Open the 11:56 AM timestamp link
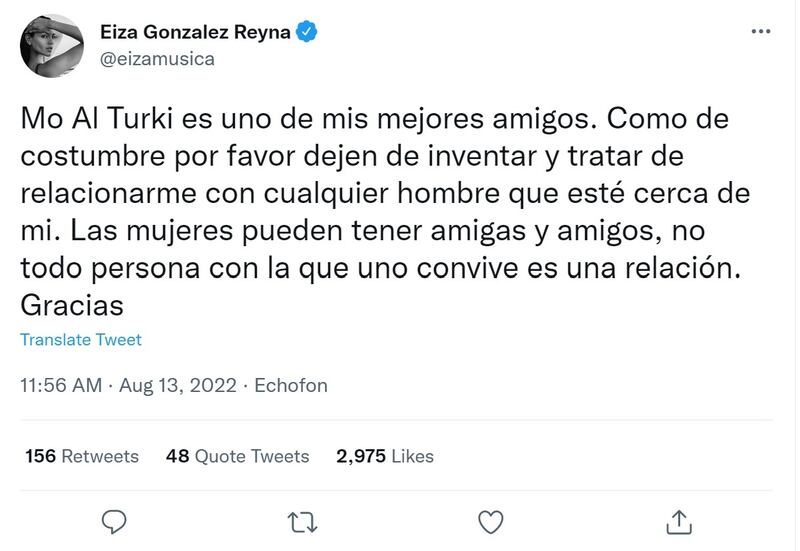Screen dimensions: 800x551 (61, 385)
